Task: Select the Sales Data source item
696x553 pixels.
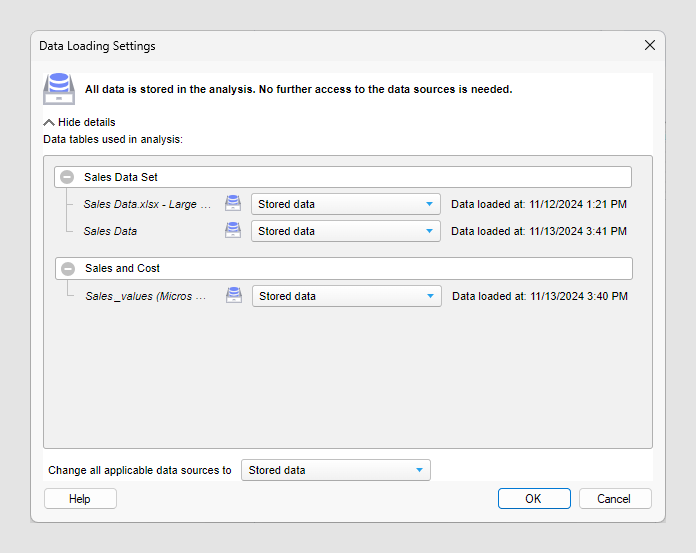Action: pos(110,231)
